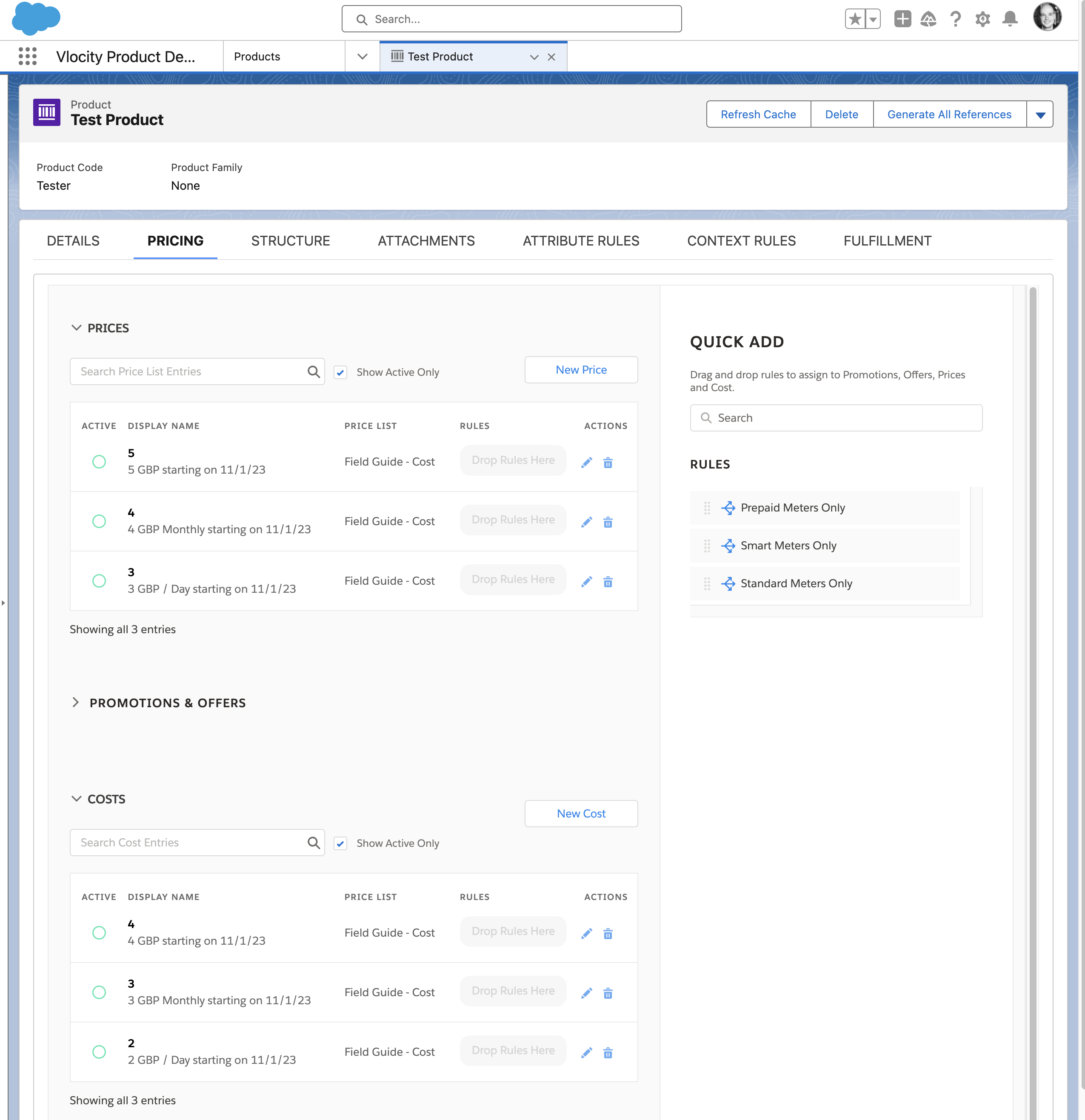
Task: Open more actions dropdown beside Generate All References
Action: click(x=1040, y=114)
